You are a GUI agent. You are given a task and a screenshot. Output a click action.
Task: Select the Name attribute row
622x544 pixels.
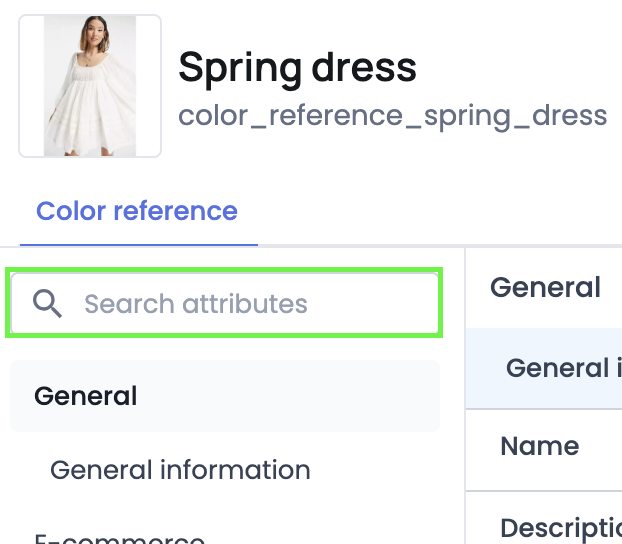[544, 450]
